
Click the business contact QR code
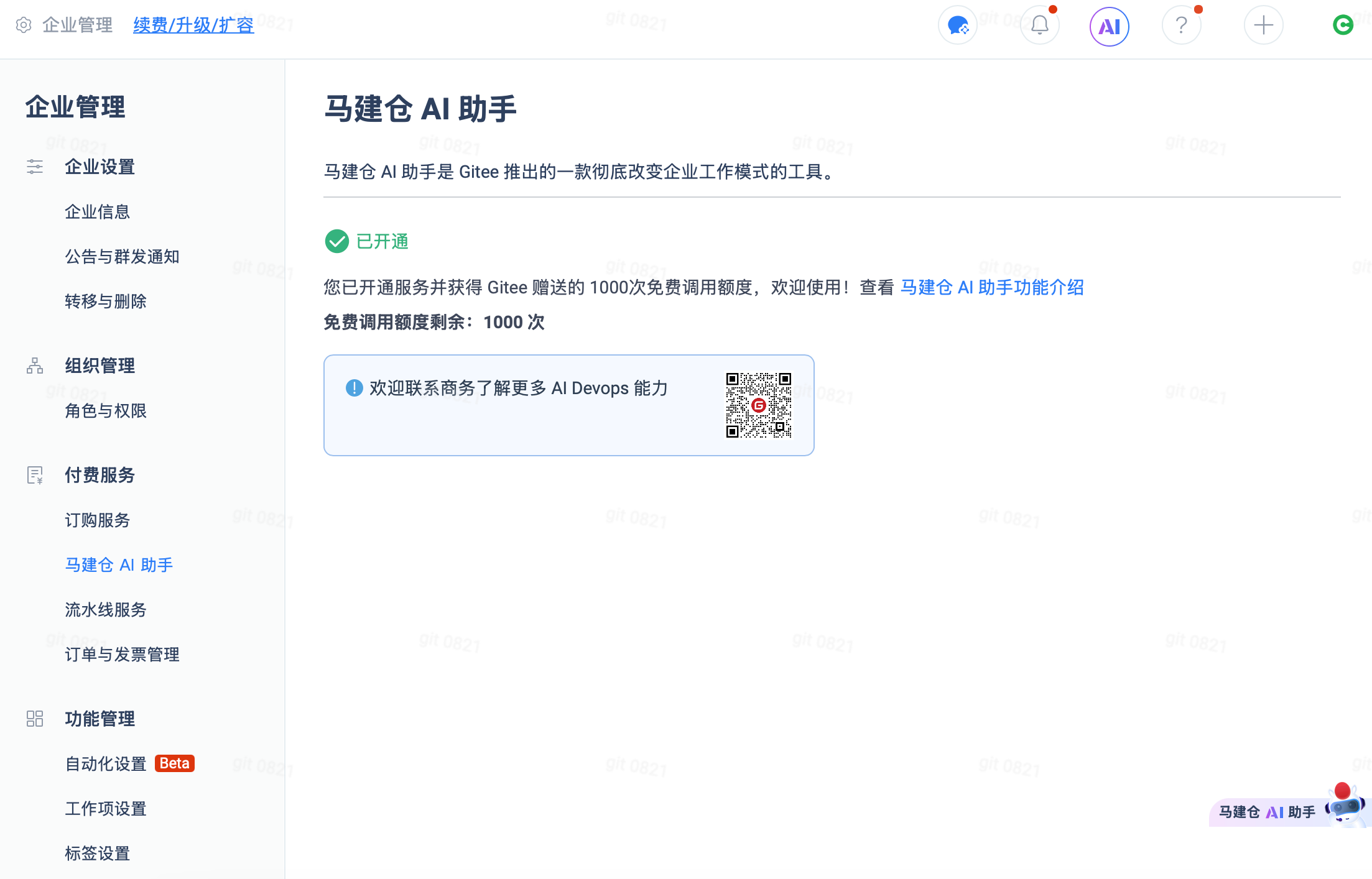[759, 405]
